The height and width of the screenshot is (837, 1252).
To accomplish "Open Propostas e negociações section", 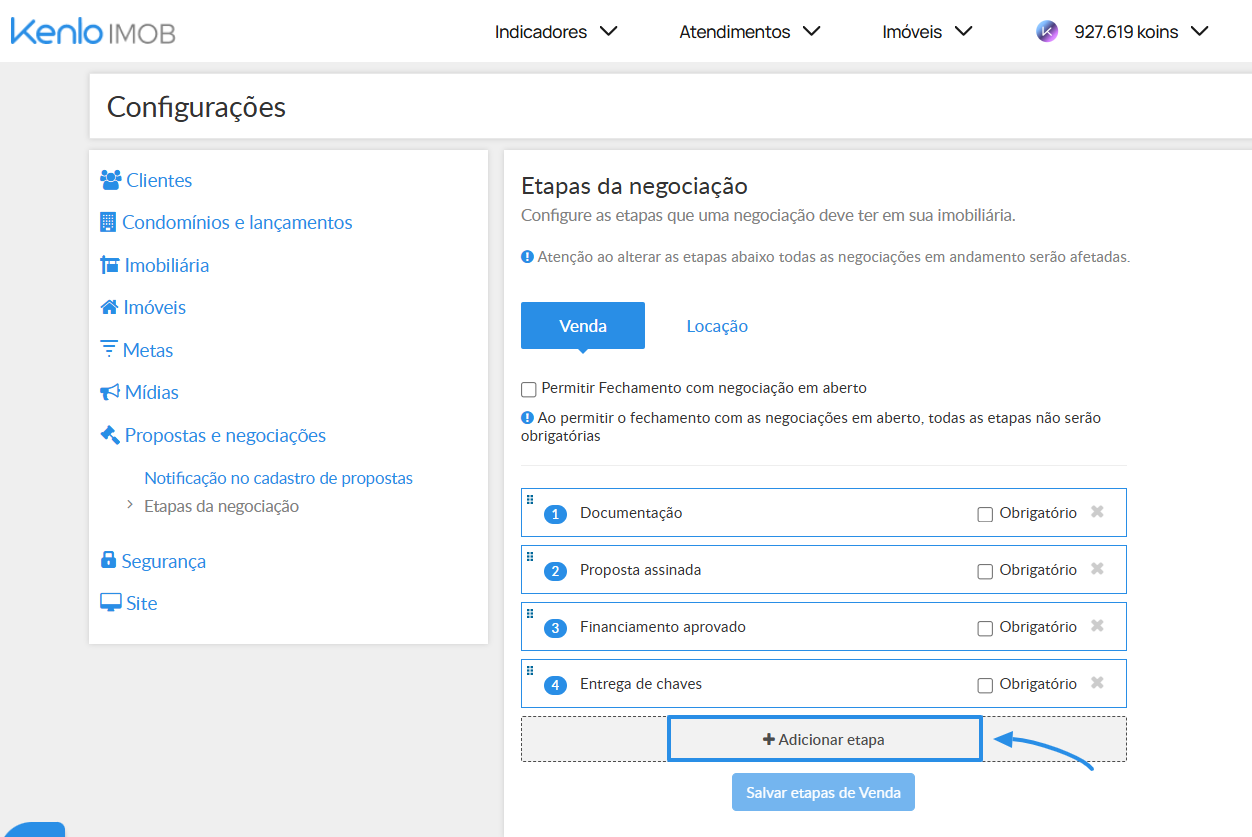I will pyautogui.click(x=225, y=435).
